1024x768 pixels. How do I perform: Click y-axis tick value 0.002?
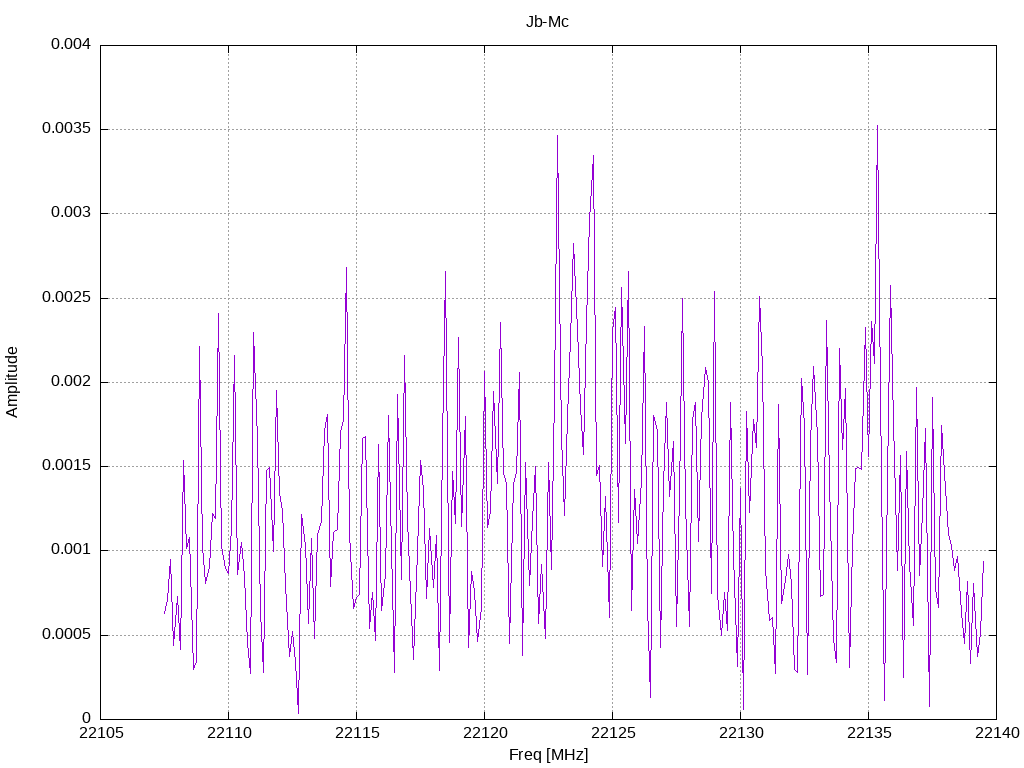(71, 382)
